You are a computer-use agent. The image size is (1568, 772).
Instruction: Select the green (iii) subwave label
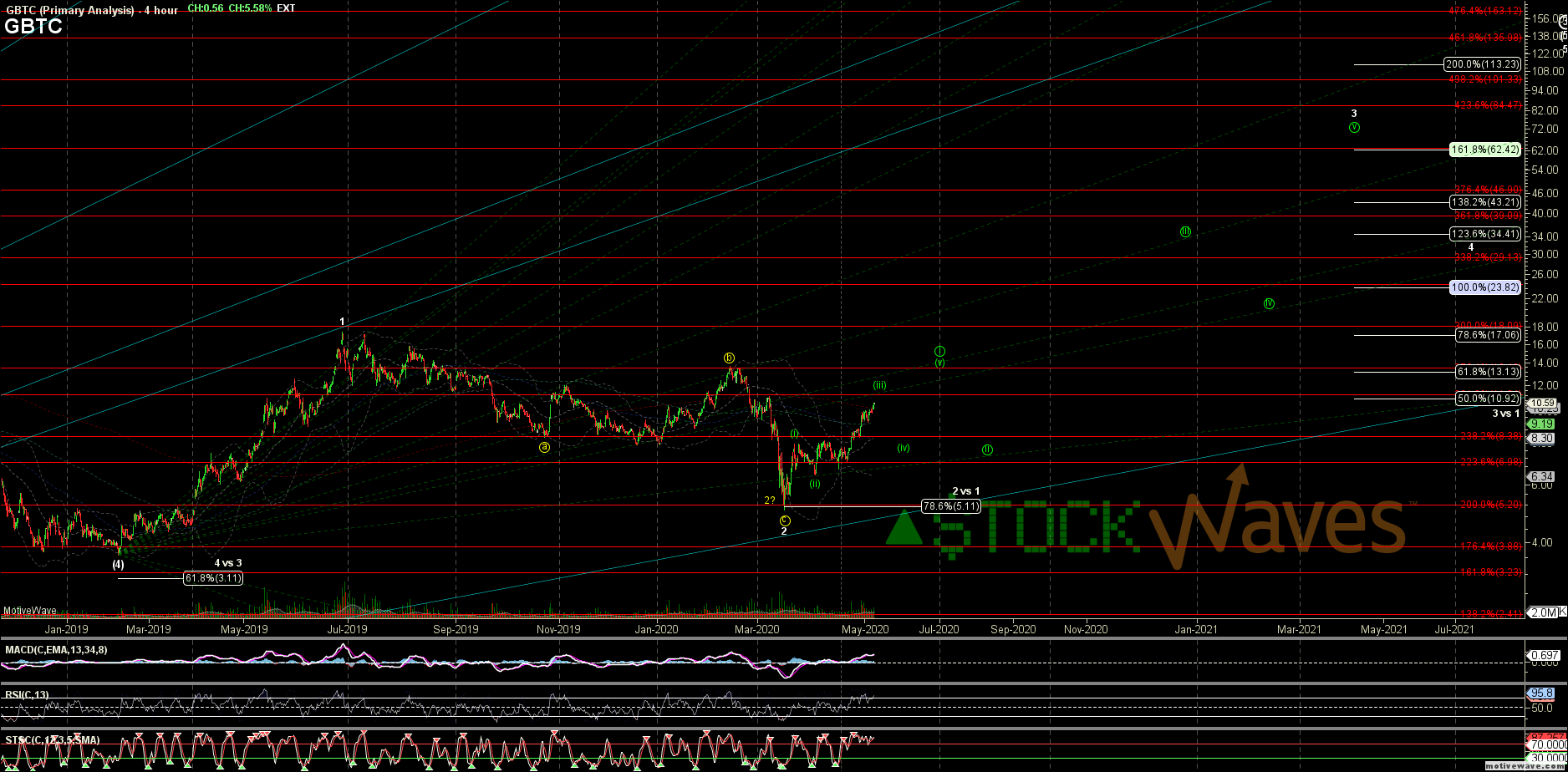880,385
